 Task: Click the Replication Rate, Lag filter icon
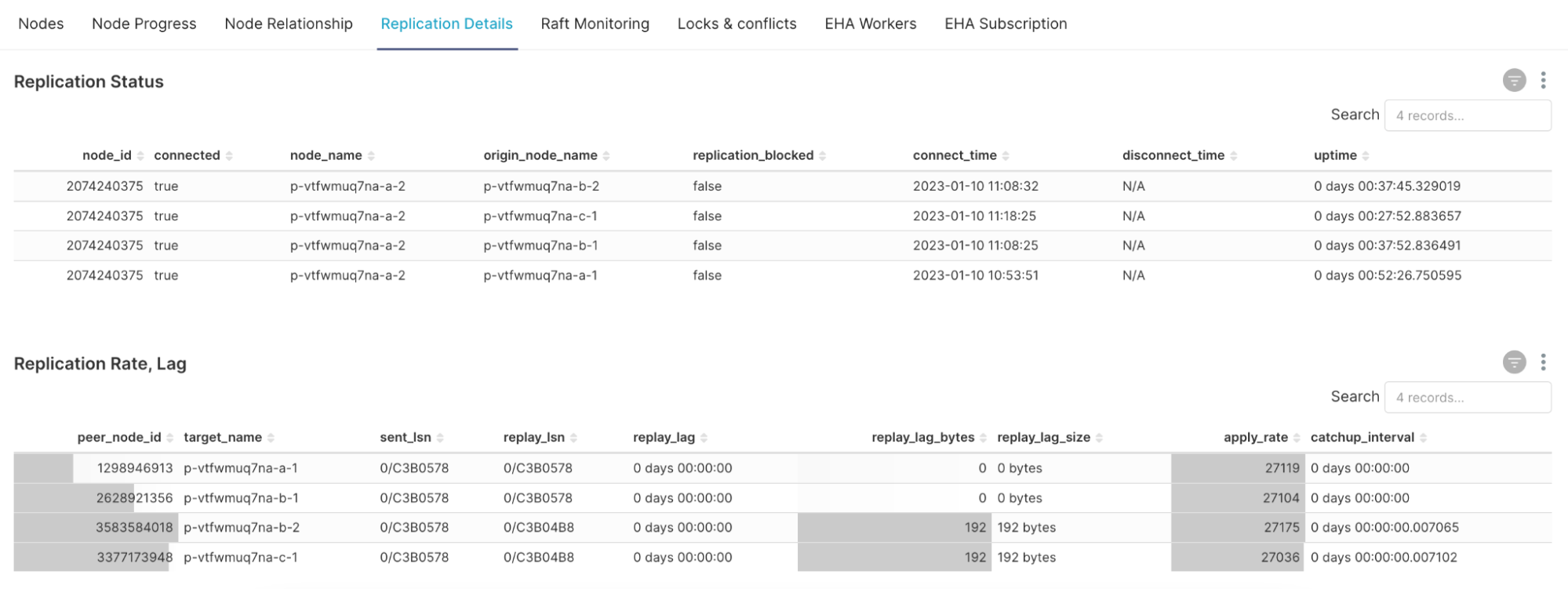point(1514,362)
